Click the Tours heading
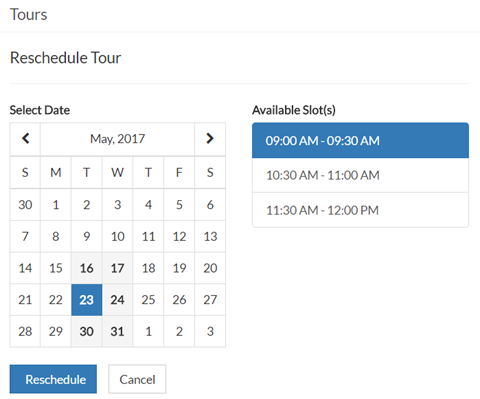 (x=29, y=15)
